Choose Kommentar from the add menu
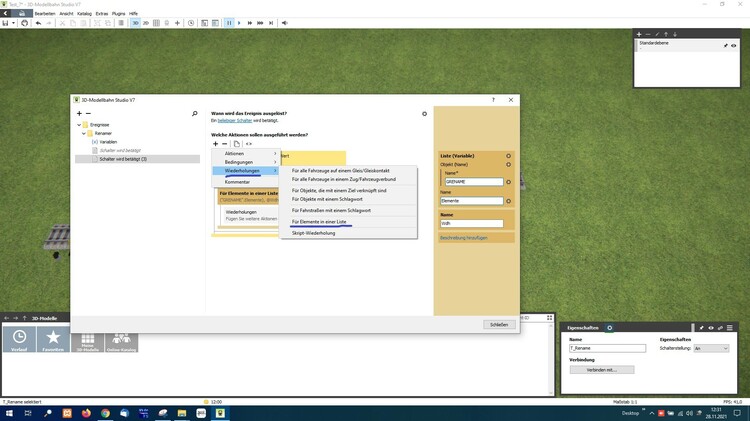The width and height of the screenshot is (750, 421). click(245, 182)
